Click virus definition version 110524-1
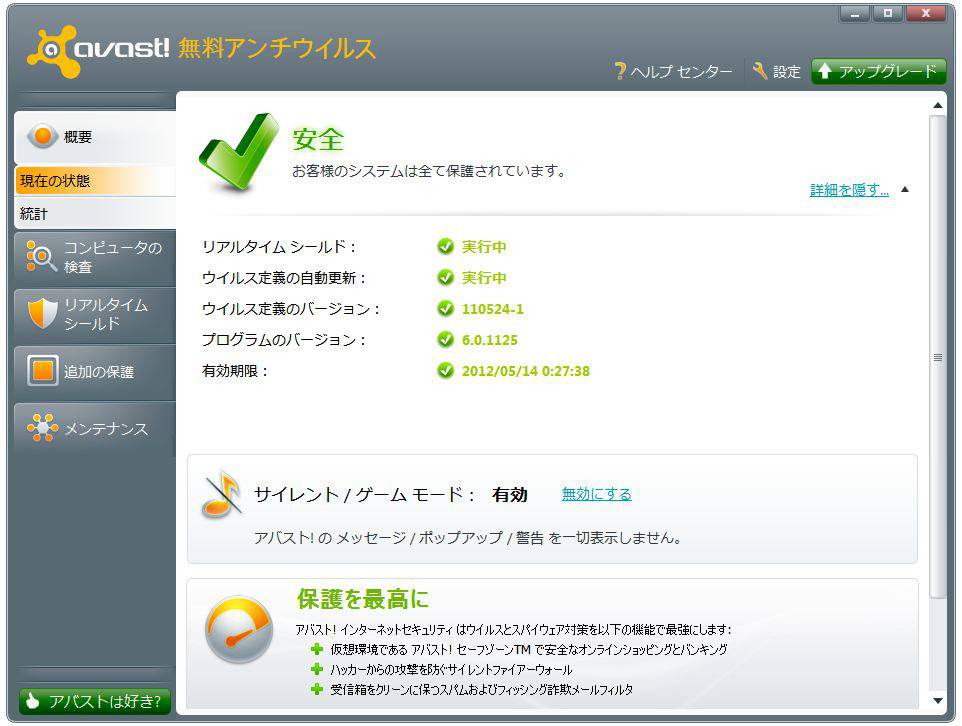 coord(493,309)
